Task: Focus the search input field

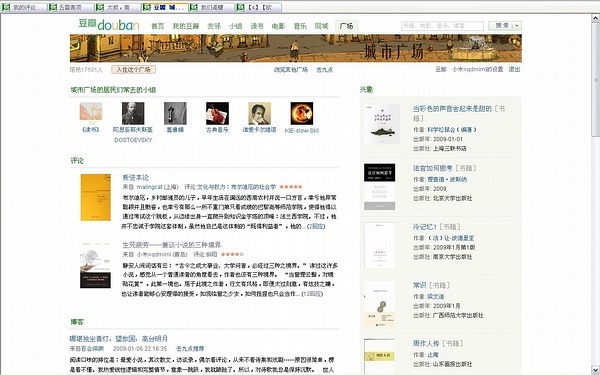Action: [x=442, y=26]
